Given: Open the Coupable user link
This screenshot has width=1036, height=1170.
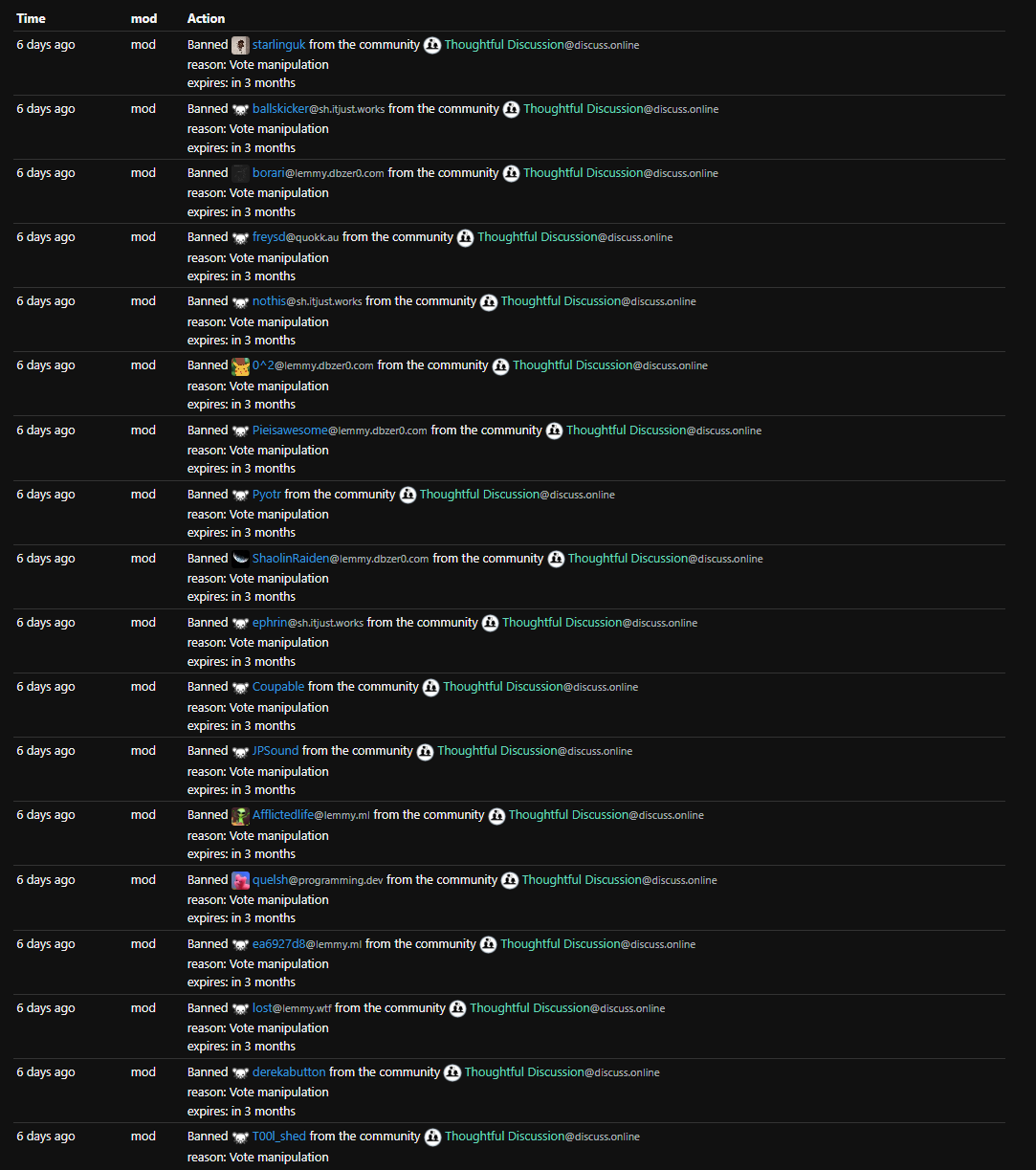Looking at the screenshot, I should pyautogui.click(x=277, y=687).
